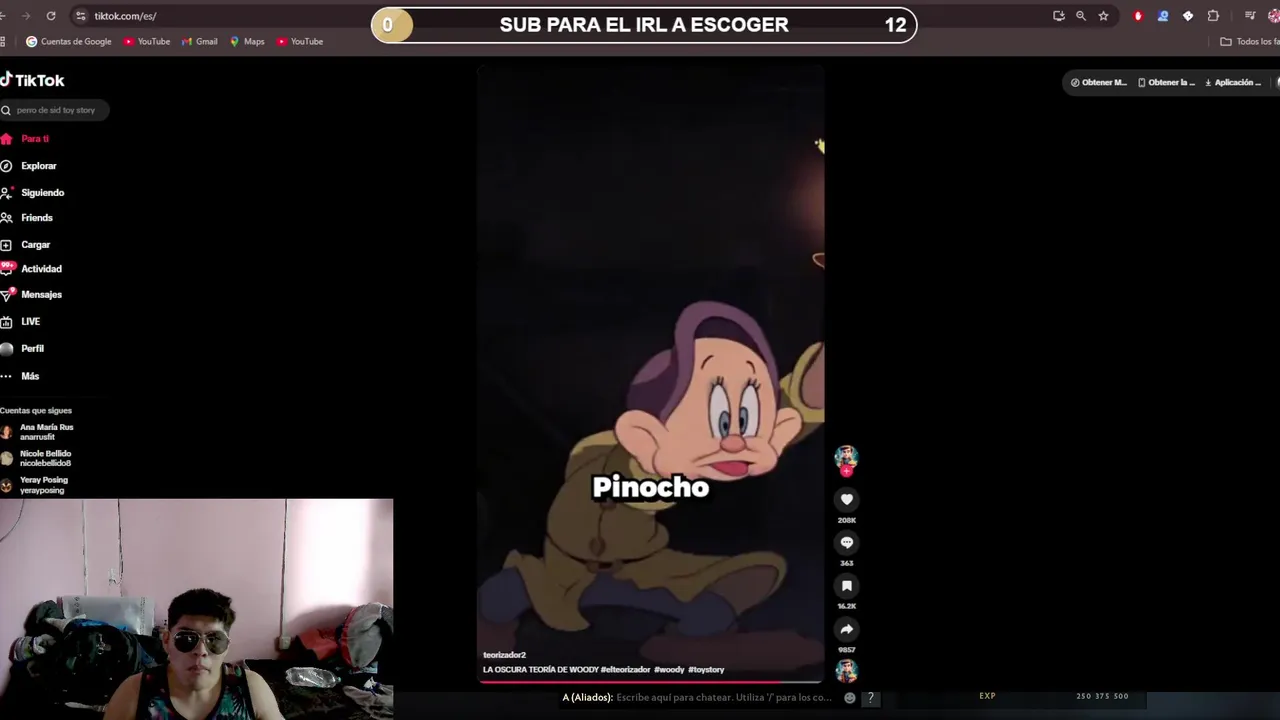Open red hand ad-blocker extension
Image resolution: width=1280 pixels, height=720 pixels.
pyautogui.click(x=1138, y=16)
